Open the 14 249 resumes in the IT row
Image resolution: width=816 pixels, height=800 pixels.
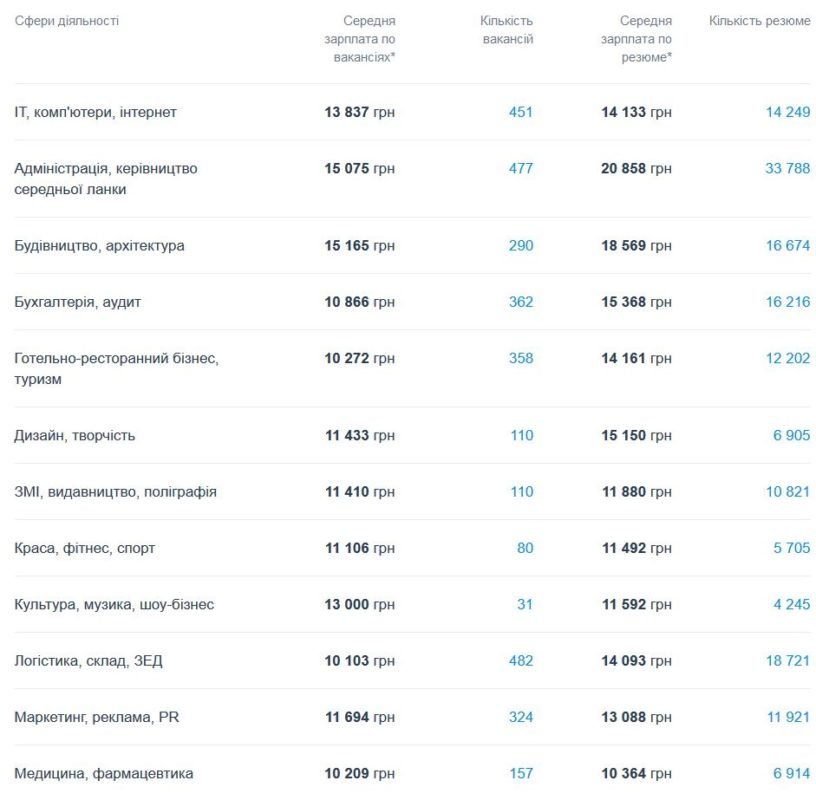[x=787, y=112]
